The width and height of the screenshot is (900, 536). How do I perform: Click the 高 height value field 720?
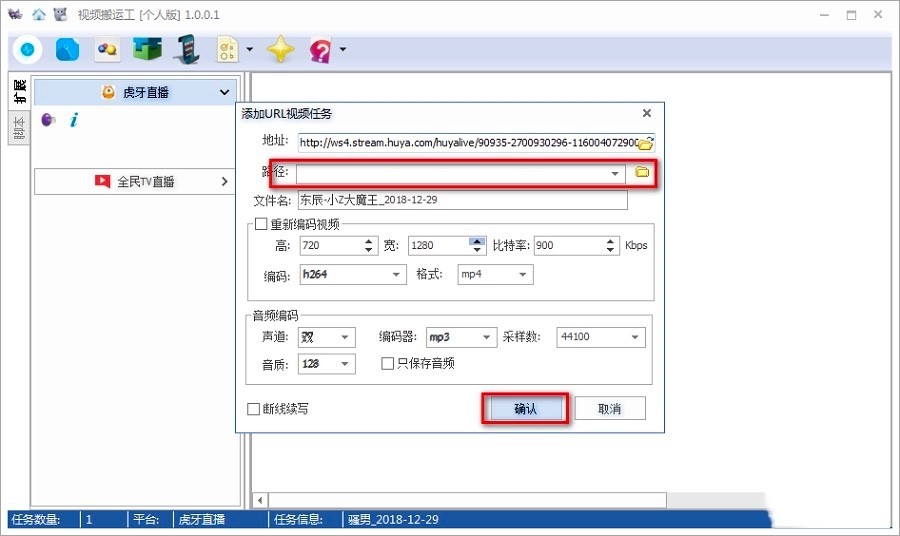pos(332,246)
